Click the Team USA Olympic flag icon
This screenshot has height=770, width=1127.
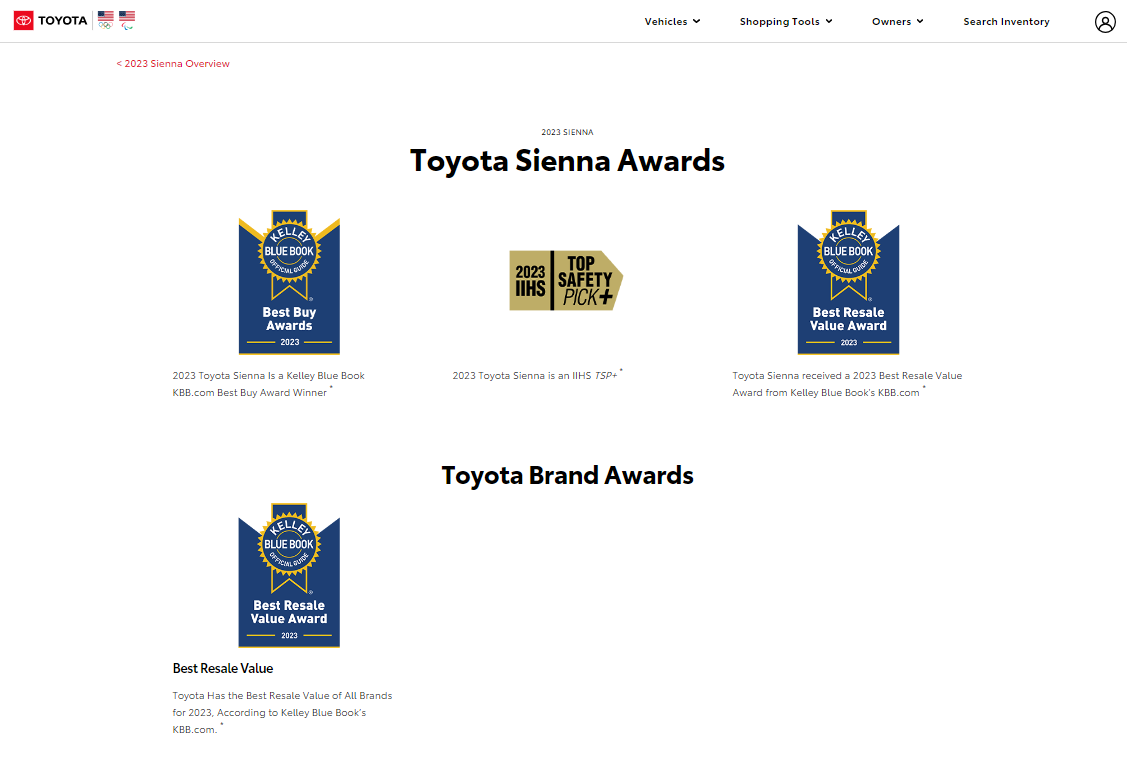click(x=106, y=20)
